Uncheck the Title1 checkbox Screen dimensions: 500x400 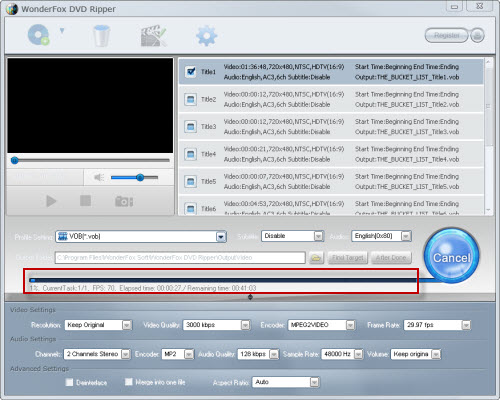click(191, 72)
